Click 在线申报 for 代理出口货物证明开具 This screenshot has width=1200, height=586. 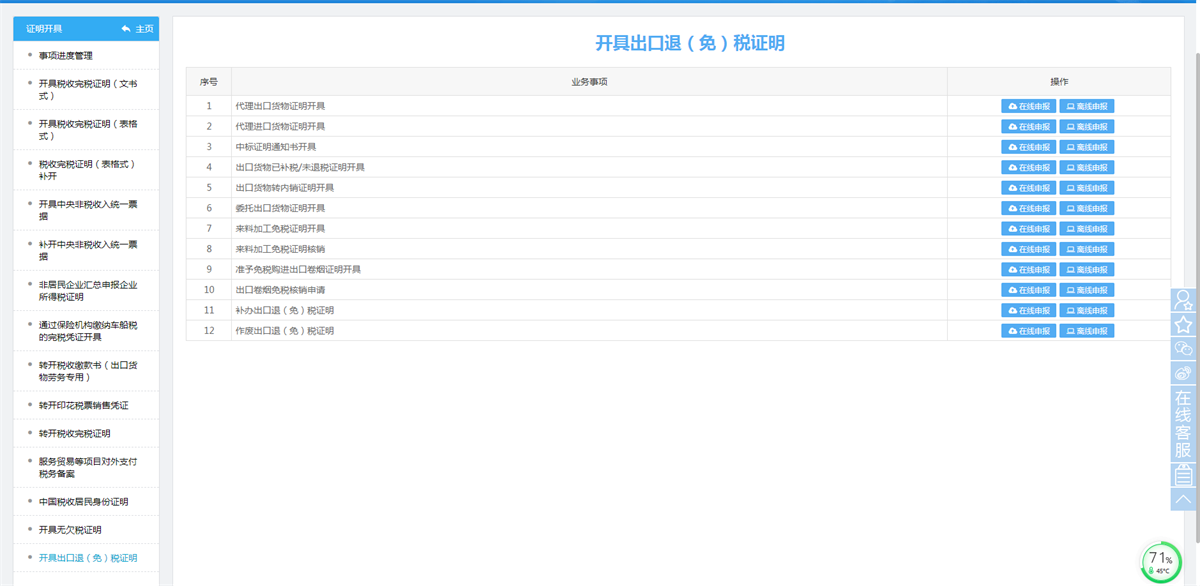click(1028, 106)
